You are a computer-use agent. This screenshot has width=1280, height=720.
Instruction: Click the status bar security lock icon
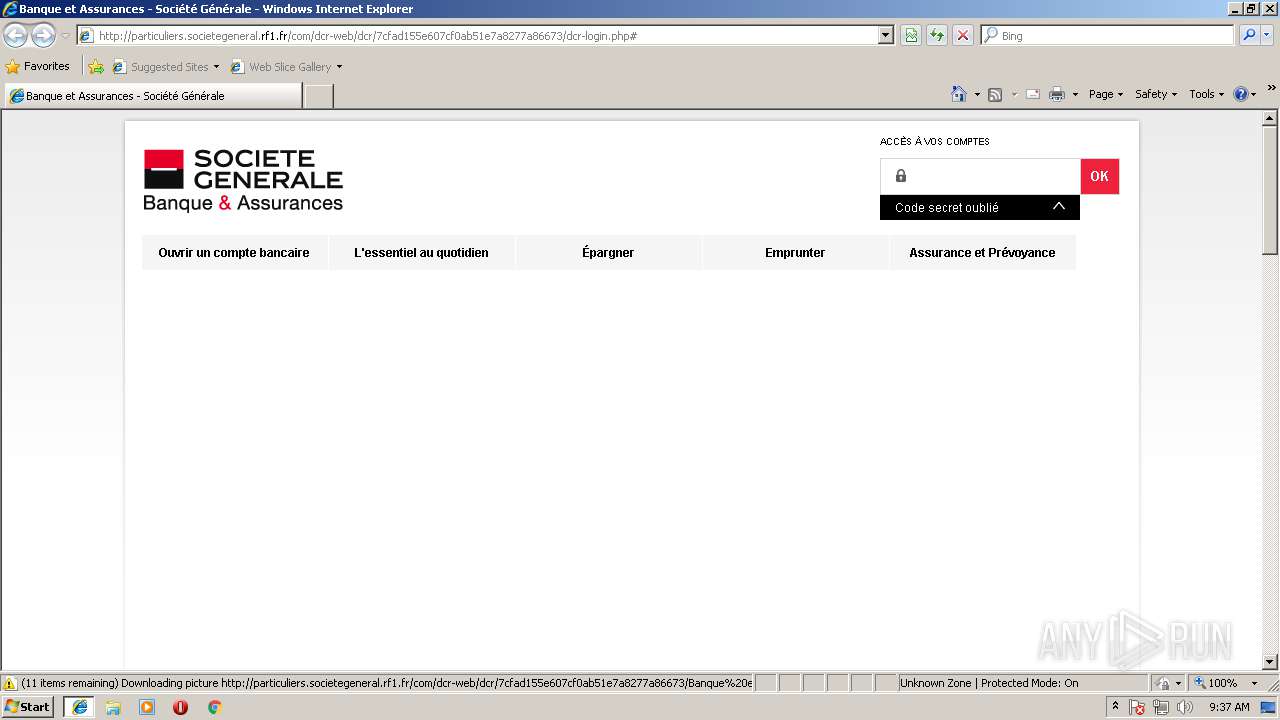(x=1163, y=684)
